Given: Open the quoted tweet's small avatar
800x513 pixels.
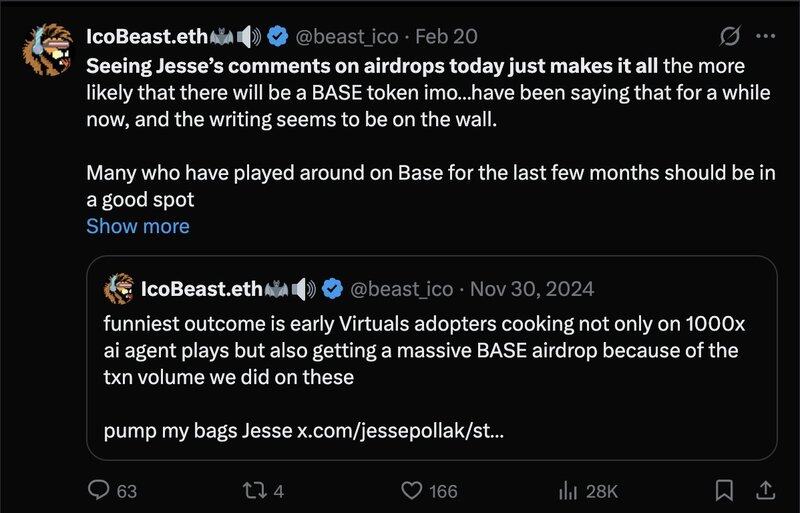Looking at the screenshot, I should click(119, 288).
